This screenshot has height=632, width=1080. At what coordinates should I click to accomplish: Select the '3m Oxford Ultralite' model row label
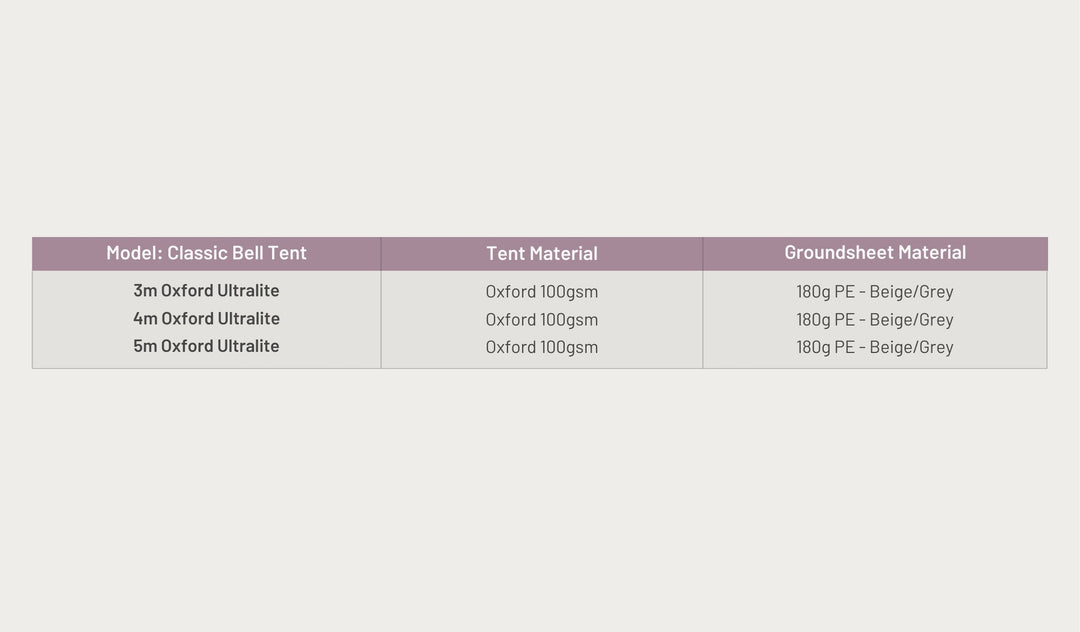coord(206,291)
